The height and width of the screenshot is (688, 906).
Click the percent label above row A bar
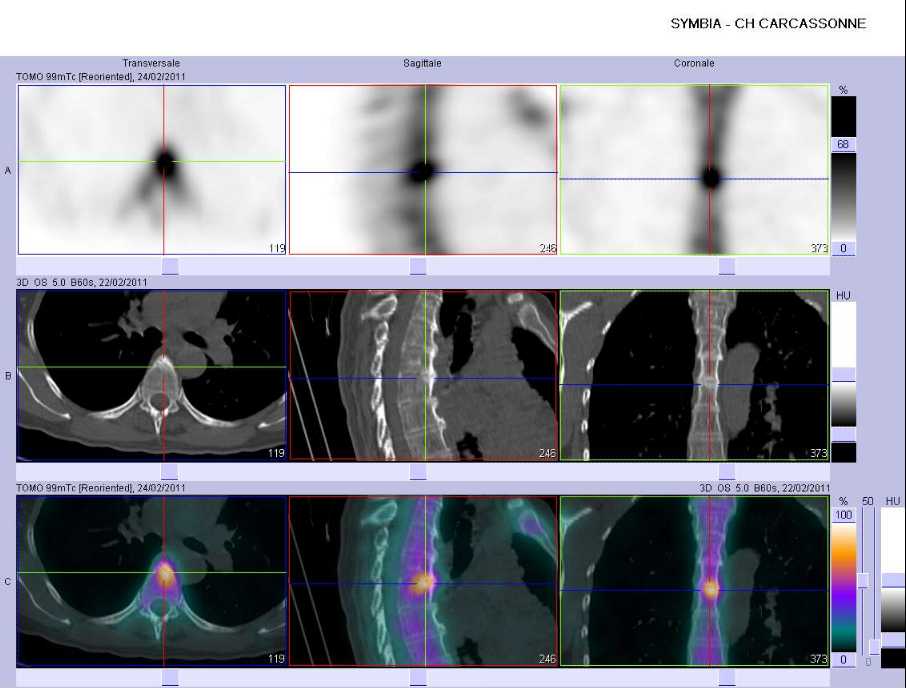click(843, 90)
